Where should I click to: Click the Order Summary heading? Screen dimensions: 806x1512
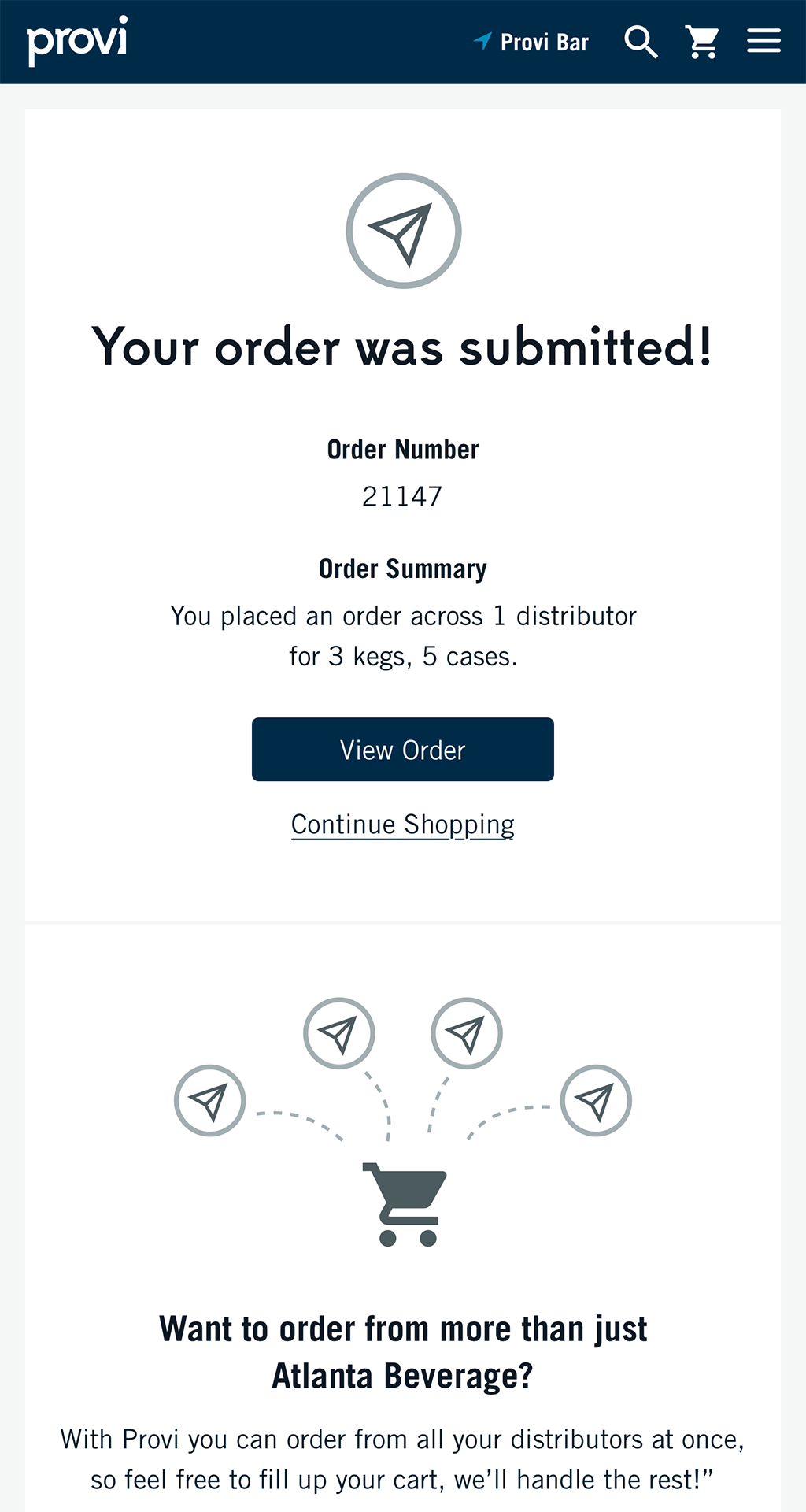click(x=403, y=569)
